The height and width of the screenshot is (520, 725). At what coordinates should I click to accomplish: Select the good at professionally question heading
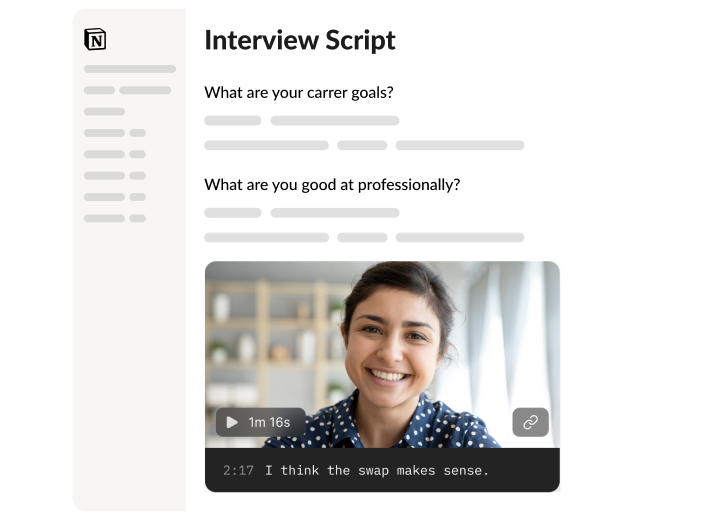(332, 184)
